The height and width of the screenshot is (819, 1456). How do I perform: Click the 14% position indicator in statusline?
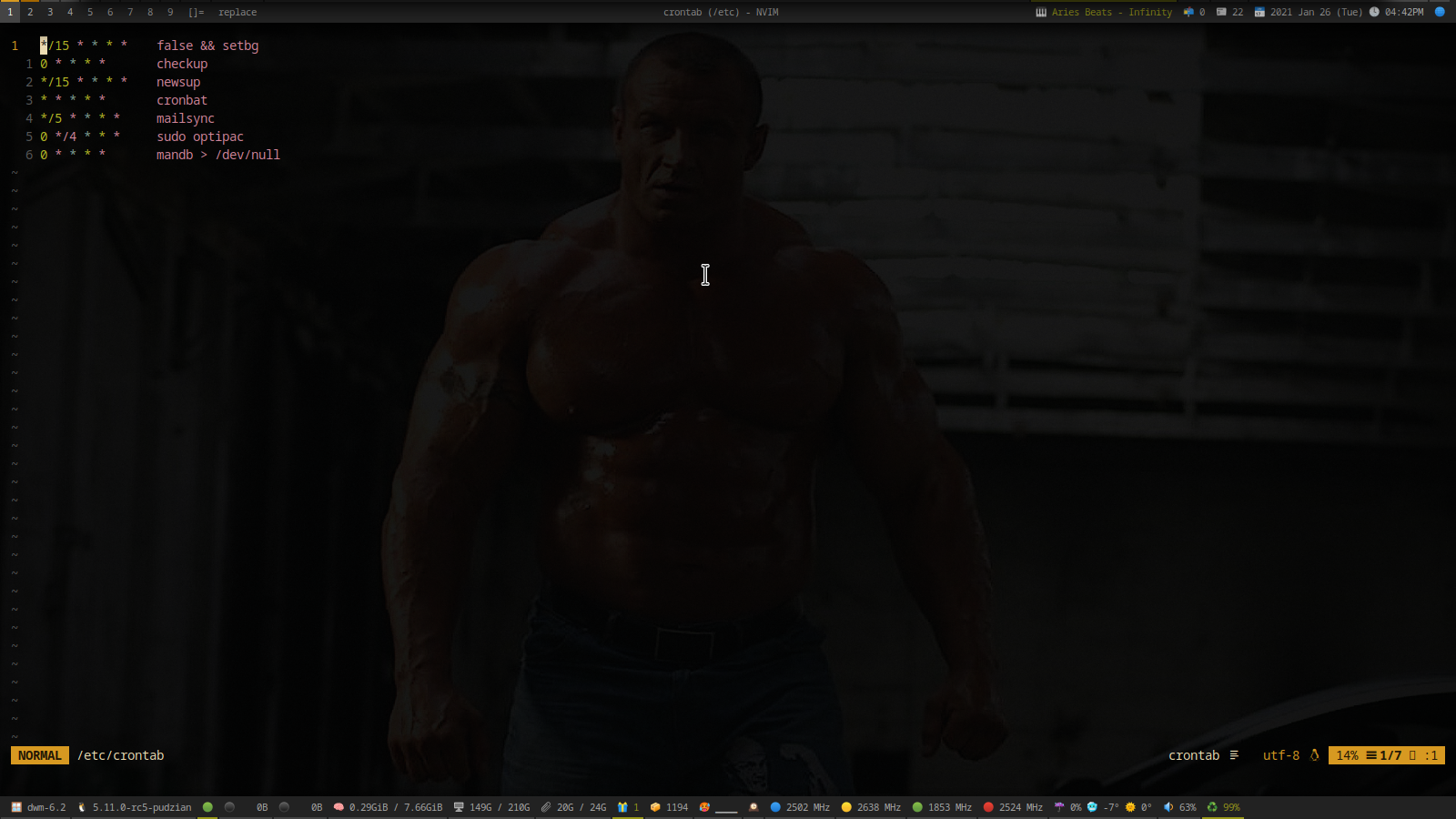click(x=1347, y=755)
